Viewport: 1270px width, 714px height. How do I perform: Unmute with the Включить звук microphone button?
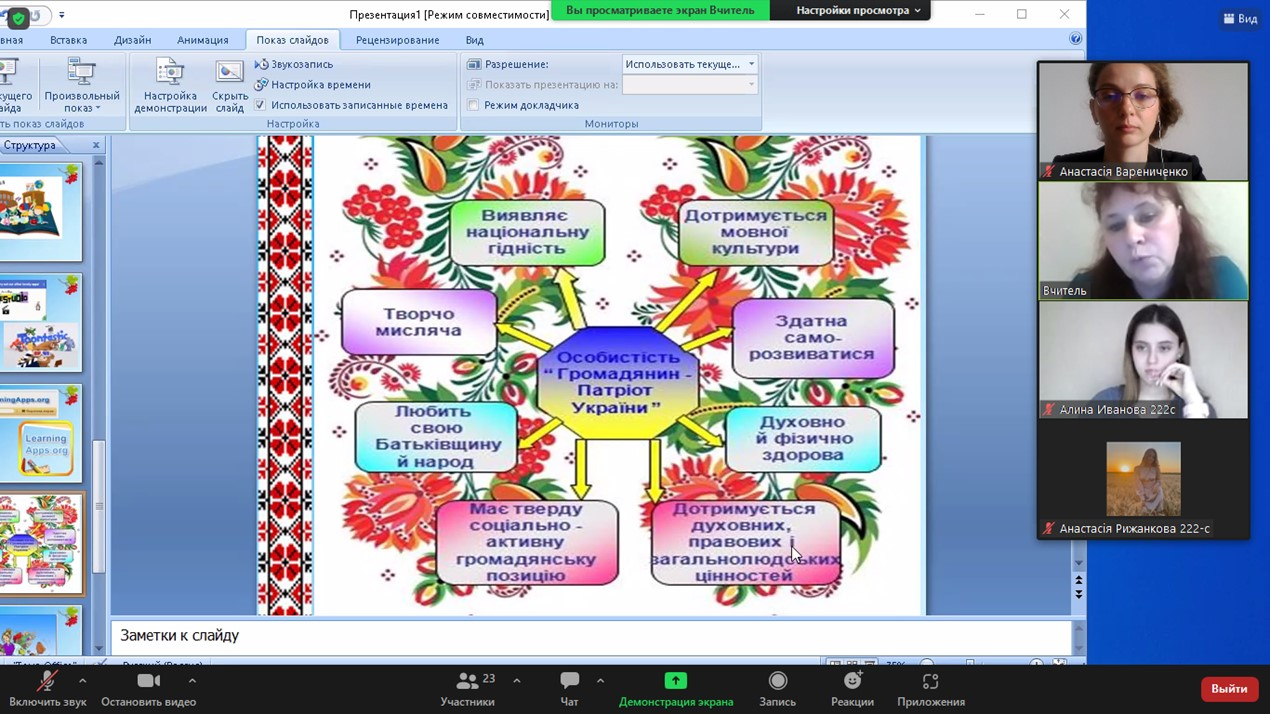pyautogui.click(x=47, y=682)
